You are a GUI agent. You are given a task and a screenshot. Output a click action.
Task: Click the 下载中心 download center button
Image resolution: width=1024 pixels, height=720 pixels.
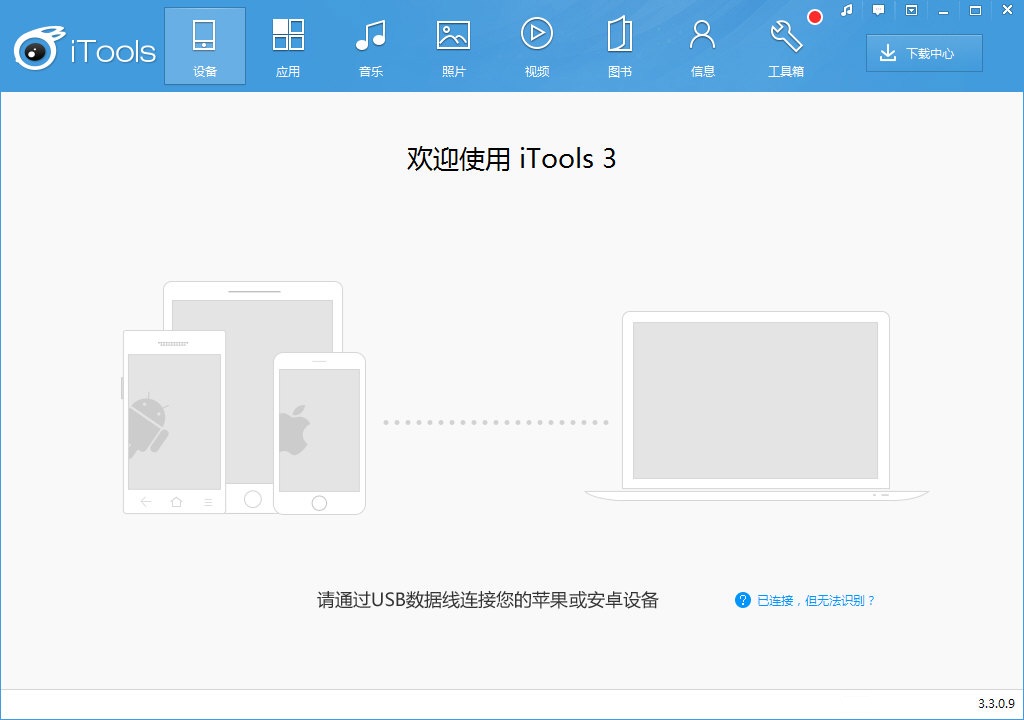click(x=924, y=53)
